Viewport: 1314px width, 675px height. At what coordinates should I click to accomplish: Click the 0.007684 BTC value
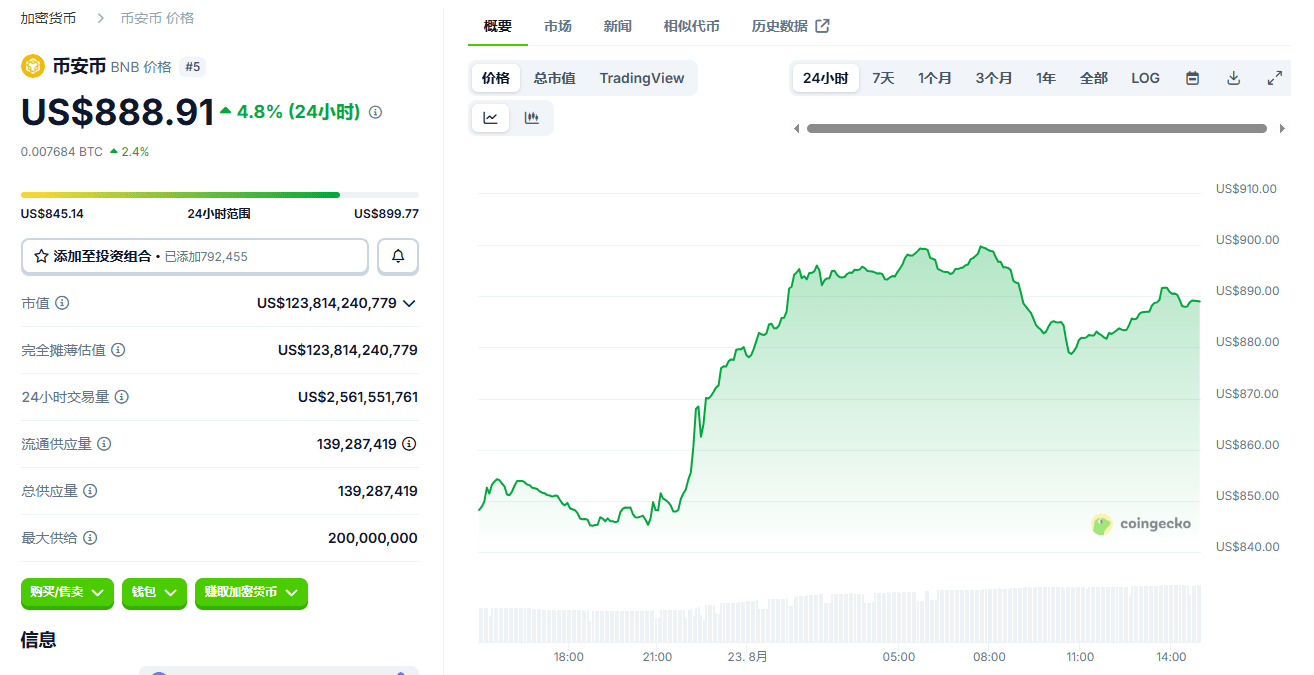(x=62, y=152)
